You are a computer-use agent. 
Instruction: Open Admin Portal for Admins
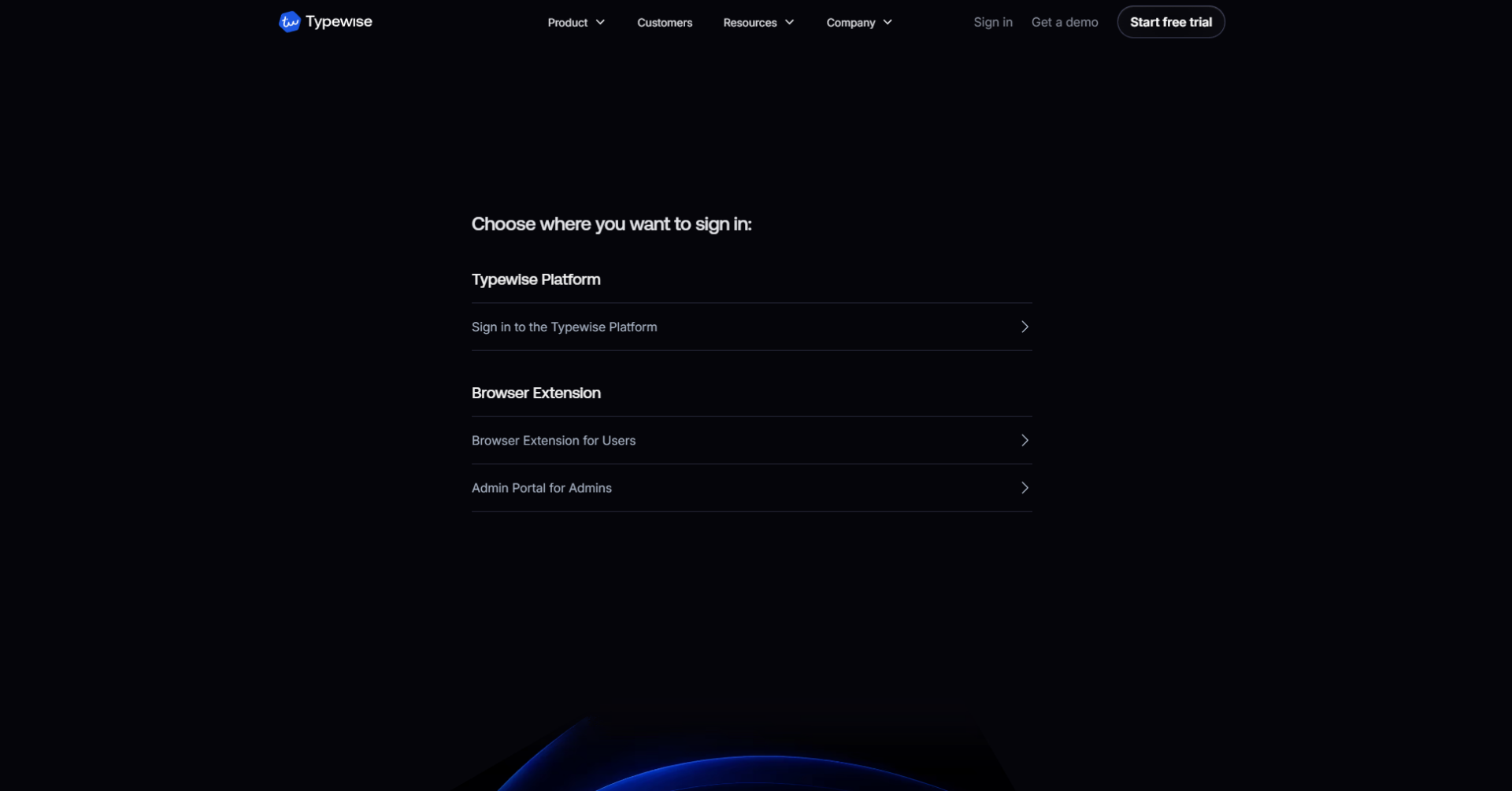click(x=541, y=487)
